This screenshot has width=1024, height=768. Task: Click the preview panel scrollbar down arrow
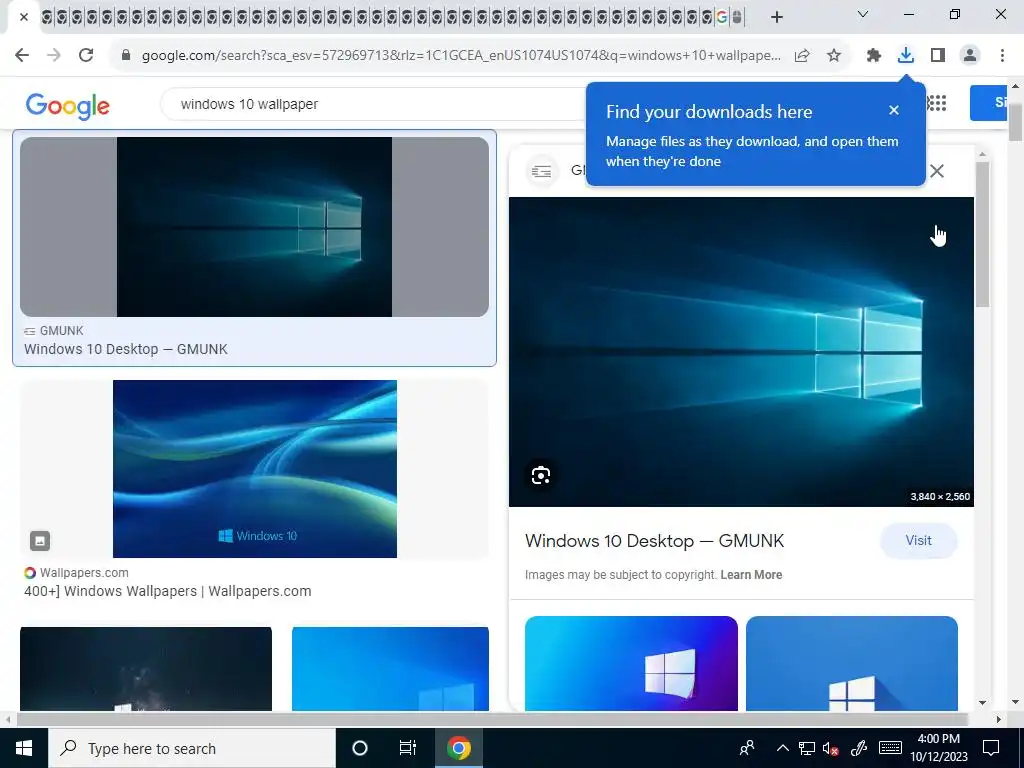[982, 703]
